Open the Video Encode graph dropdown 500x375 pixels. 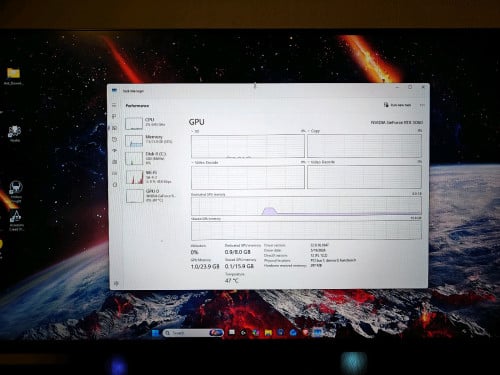click(321, 162)
